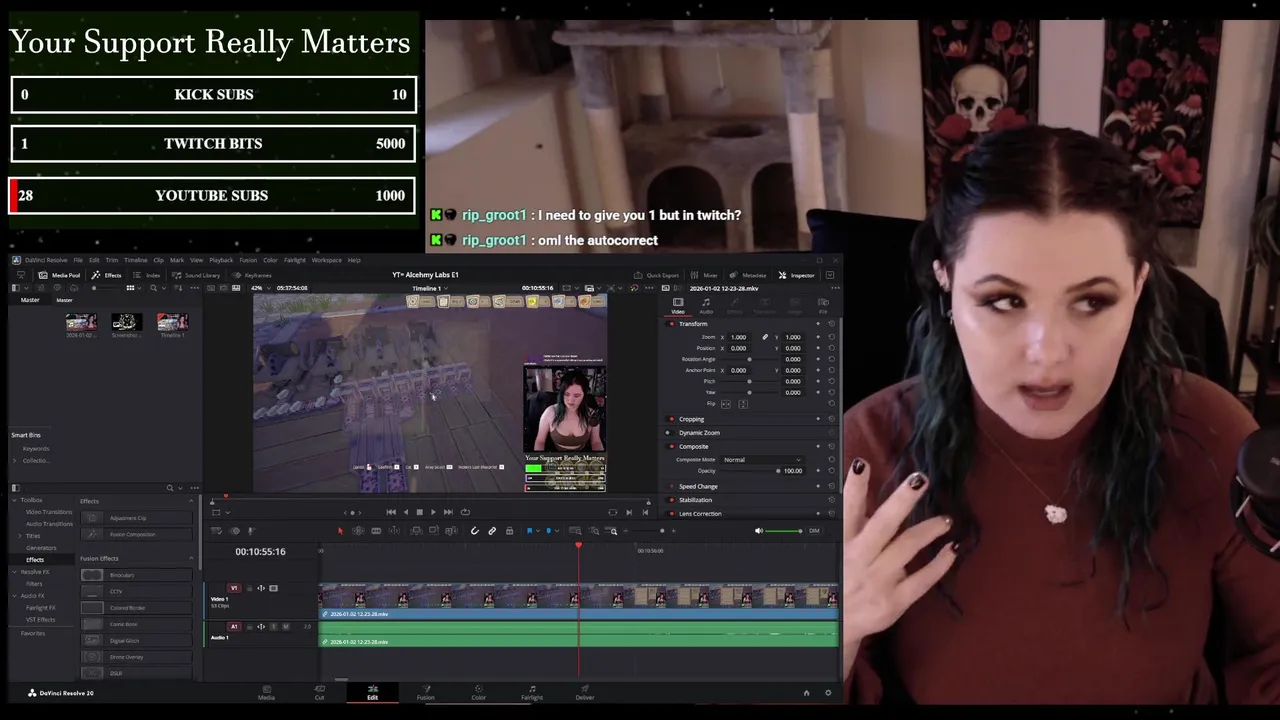Open the Flag color dropdown arrow

point(536,531)
